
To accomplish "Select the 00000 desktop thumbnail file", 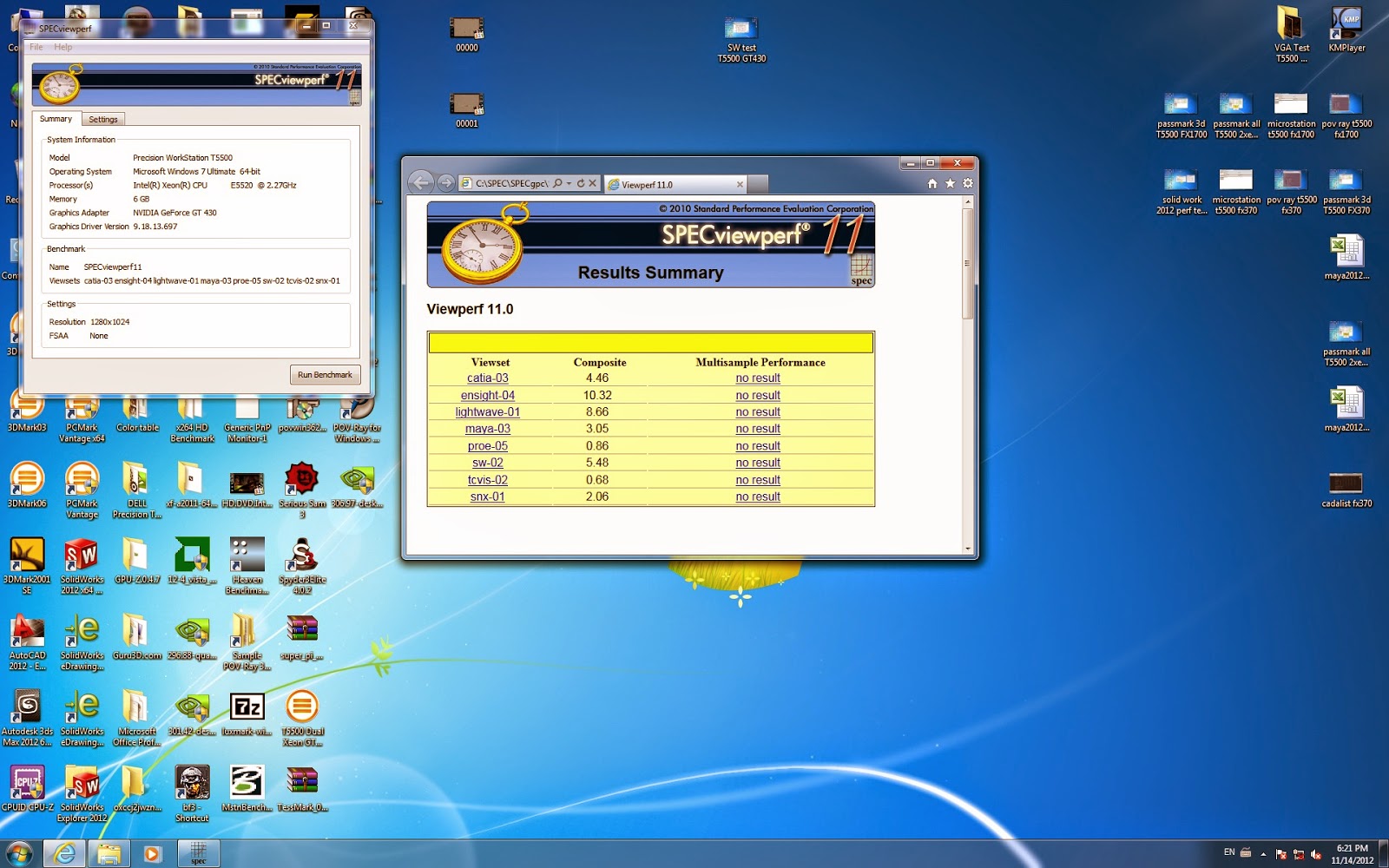I will (467, 35).
